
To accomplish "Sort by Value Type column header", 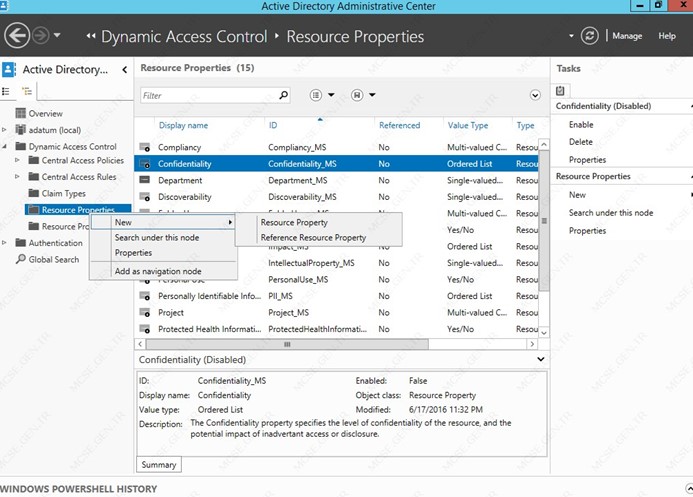I will point(468,125).
